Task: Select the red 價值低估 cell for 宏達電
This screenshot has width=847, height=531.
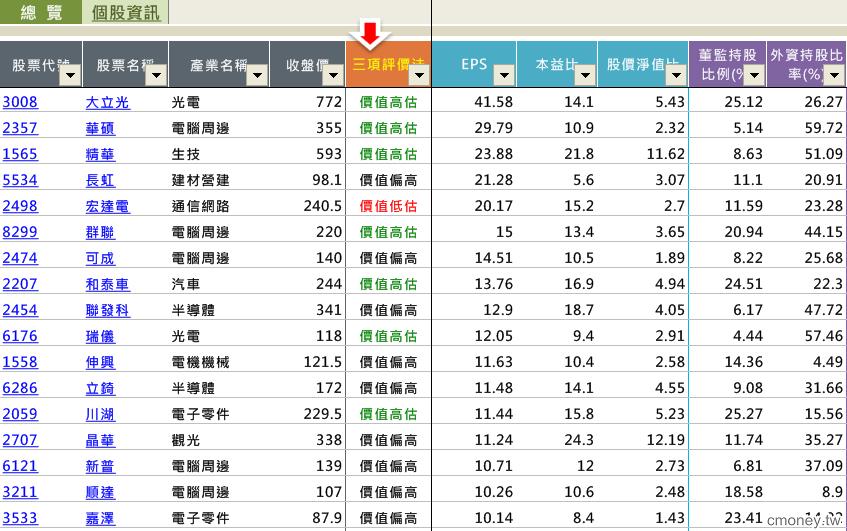Action: coord(388,206)
